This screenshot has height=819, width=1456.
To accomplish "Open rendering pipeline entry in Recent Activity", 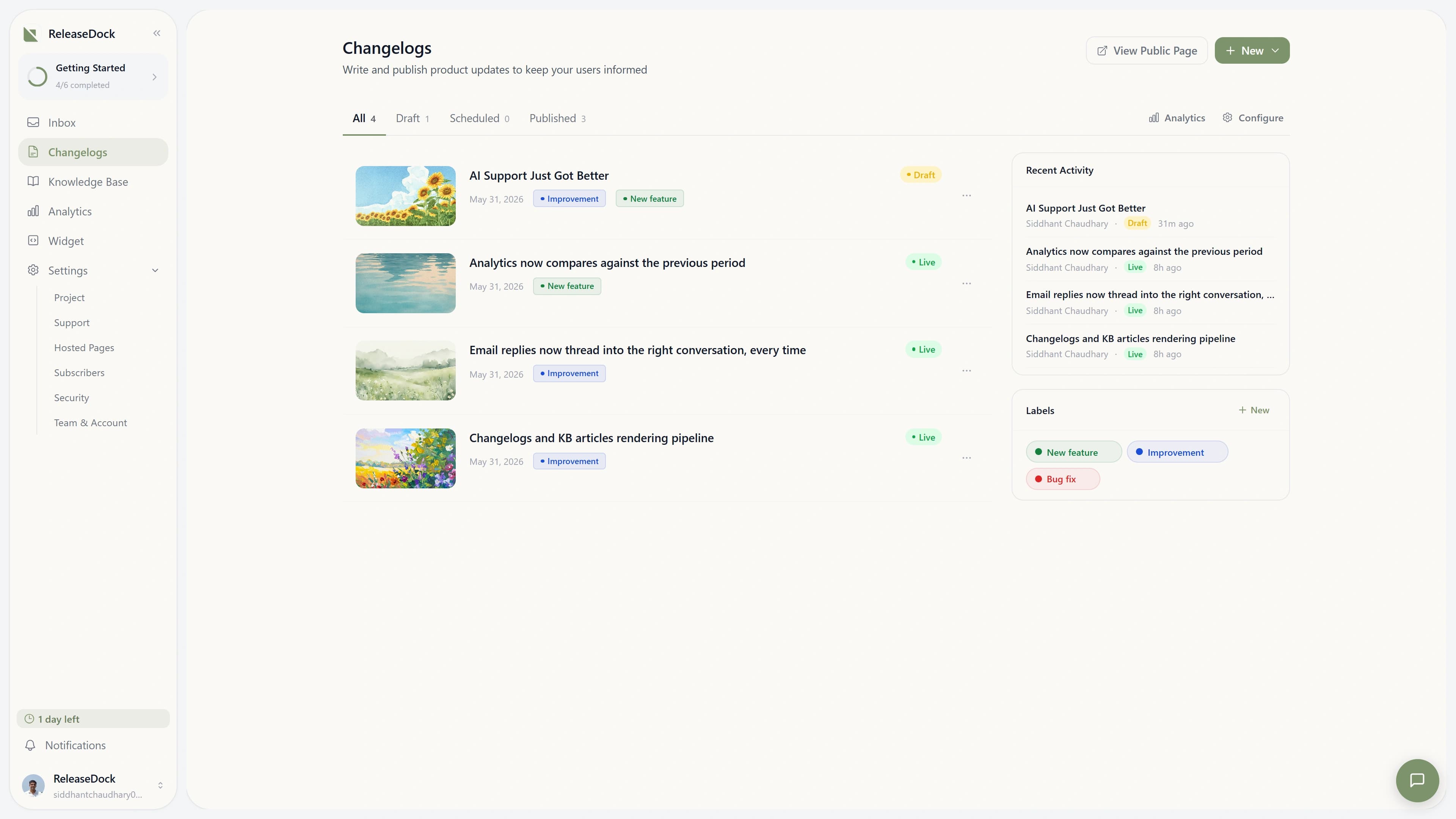I will pyautogui.click(x=1150, y=346).
